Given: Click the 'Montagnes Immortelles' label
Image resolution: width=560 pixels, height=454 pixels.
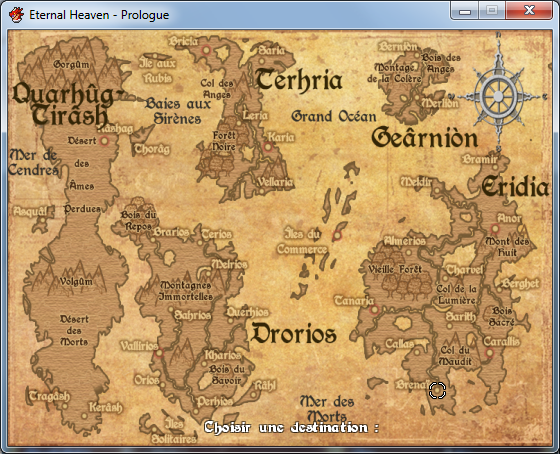Looking at the screenshot, I should click(186, 291).
